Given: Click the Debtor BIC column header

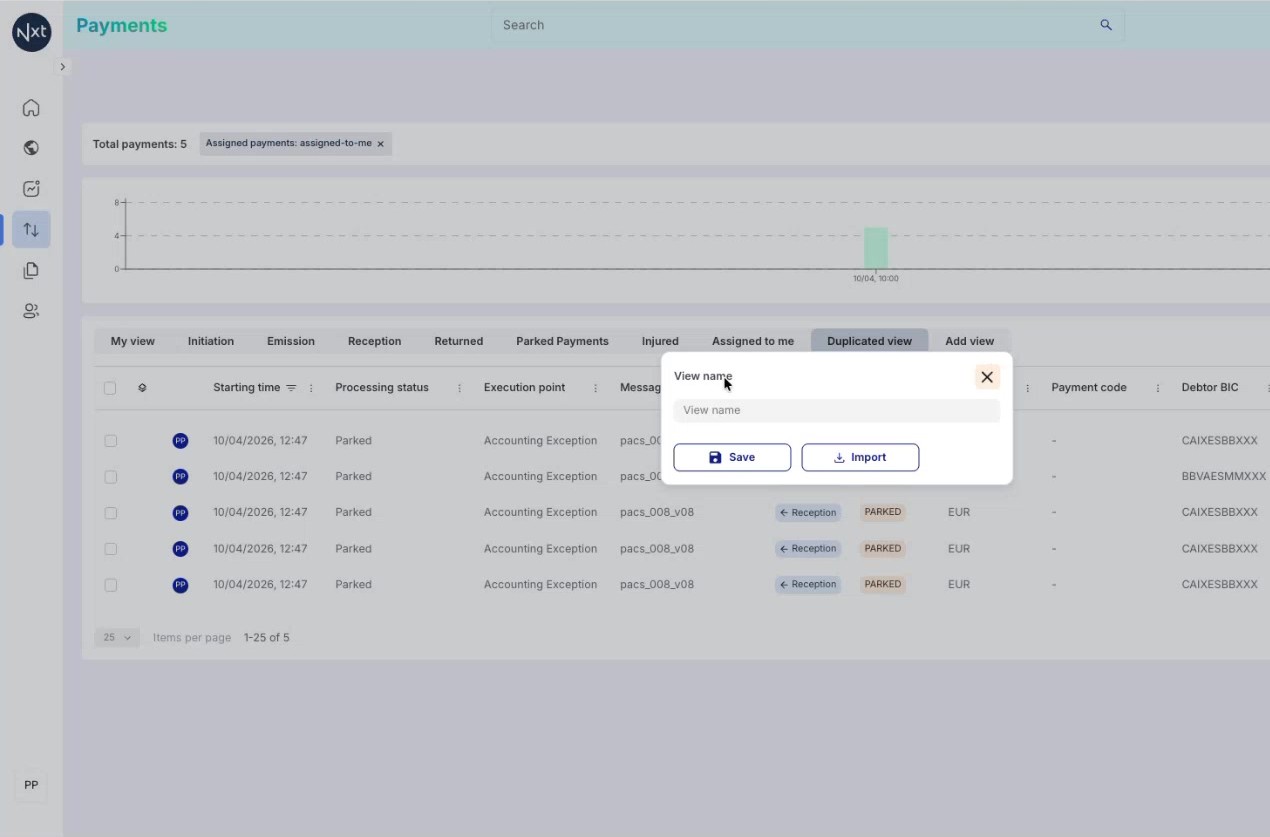Looking at the screenshot, I should tap(1210, 388).
